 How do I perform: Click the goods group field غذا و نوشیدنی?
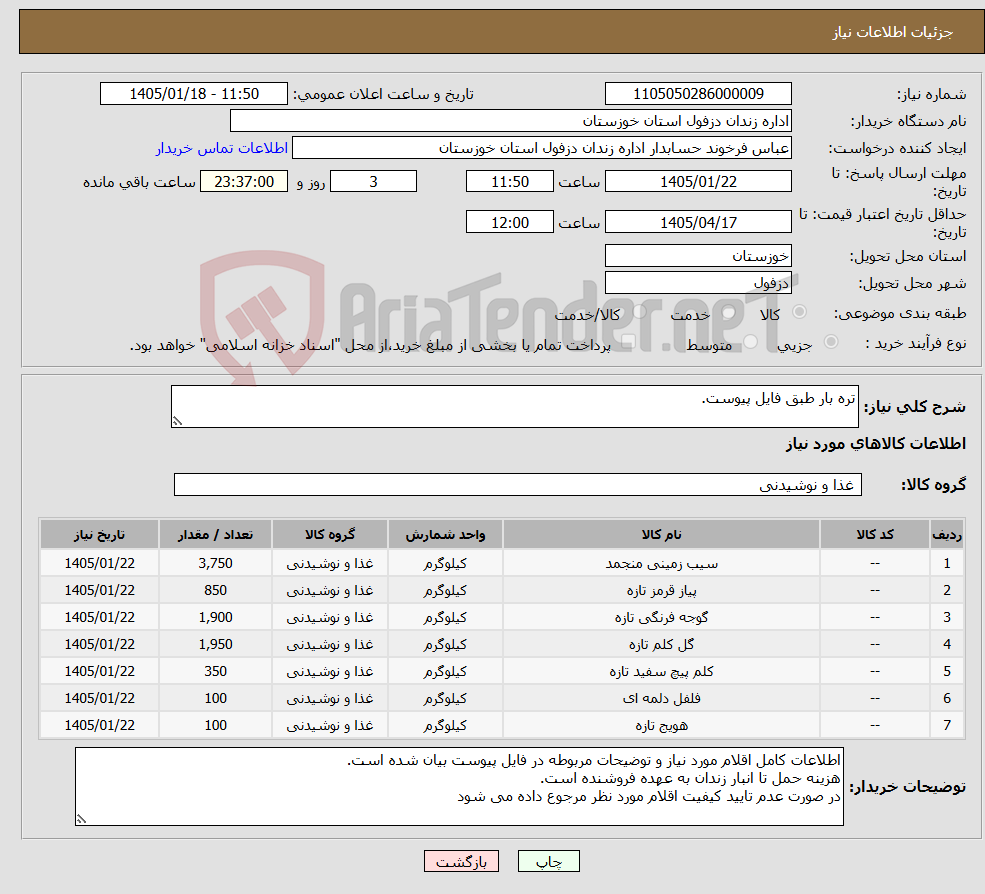click(518, 484)
